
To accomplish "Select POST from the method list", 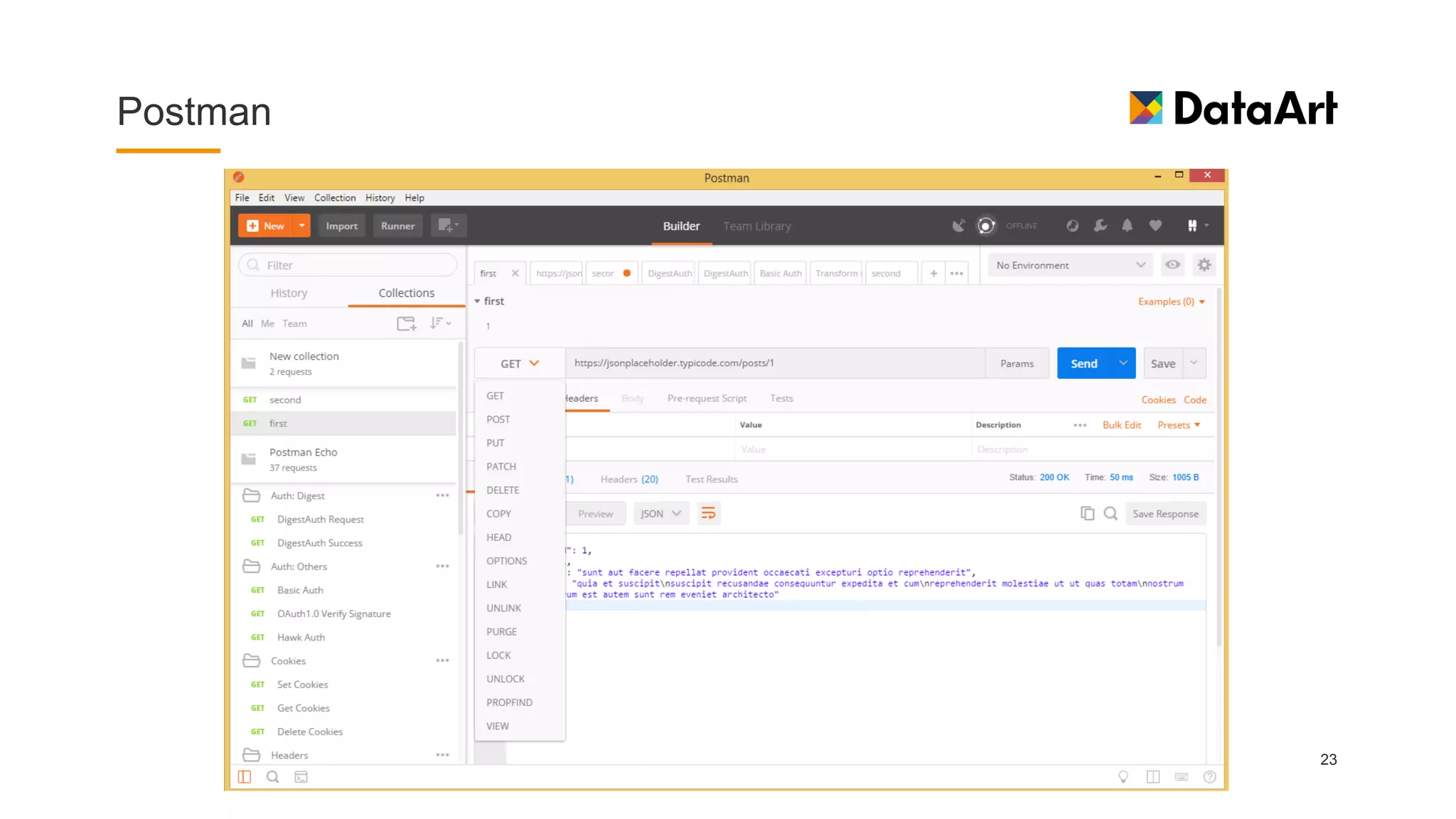I will click(x=498, y=419).
